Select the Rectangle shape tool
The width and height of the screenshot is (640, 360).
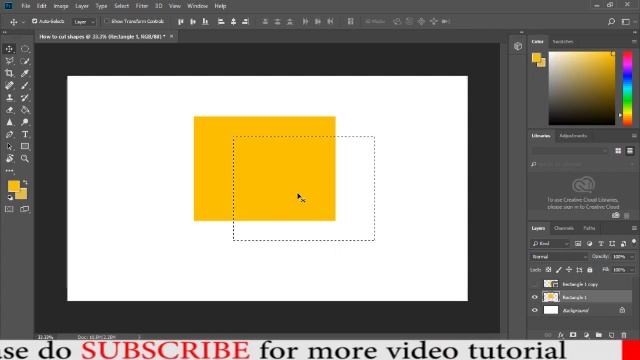(25, 147)
